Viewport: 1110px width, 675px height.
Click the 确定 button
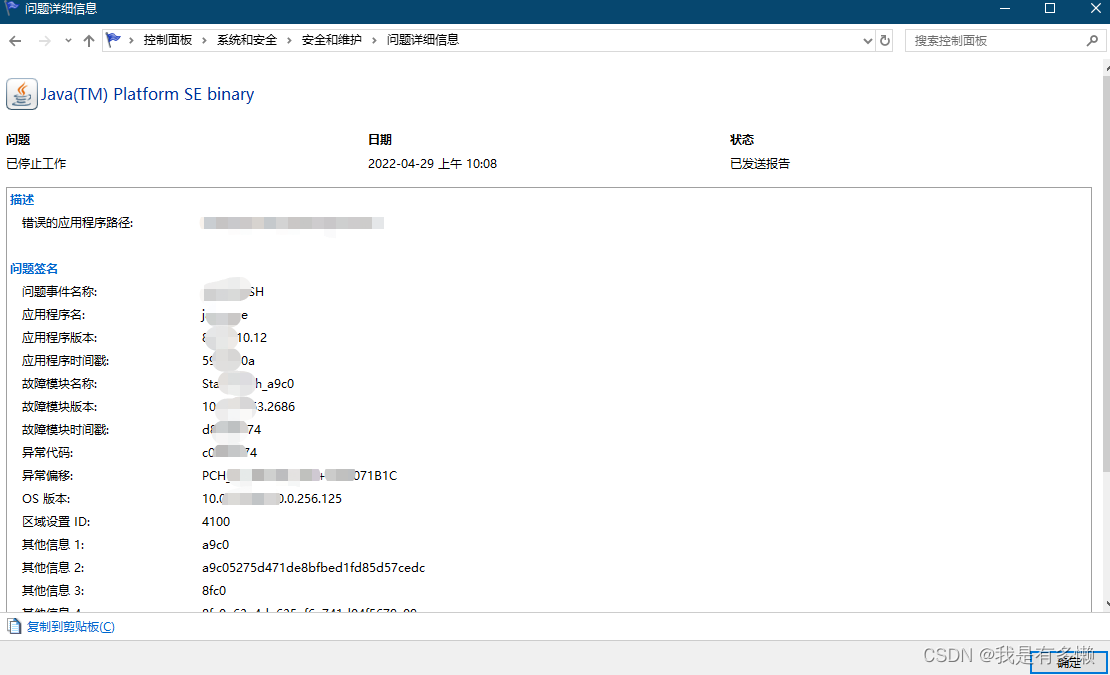(1068, 662)
